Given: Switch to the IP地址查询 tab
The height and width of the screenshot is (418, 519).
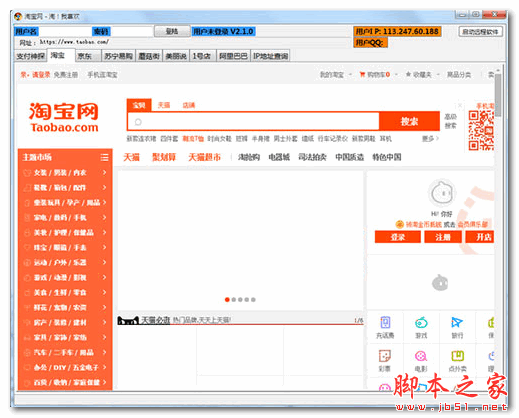Looking at the screenshot, I should [270, 56].
